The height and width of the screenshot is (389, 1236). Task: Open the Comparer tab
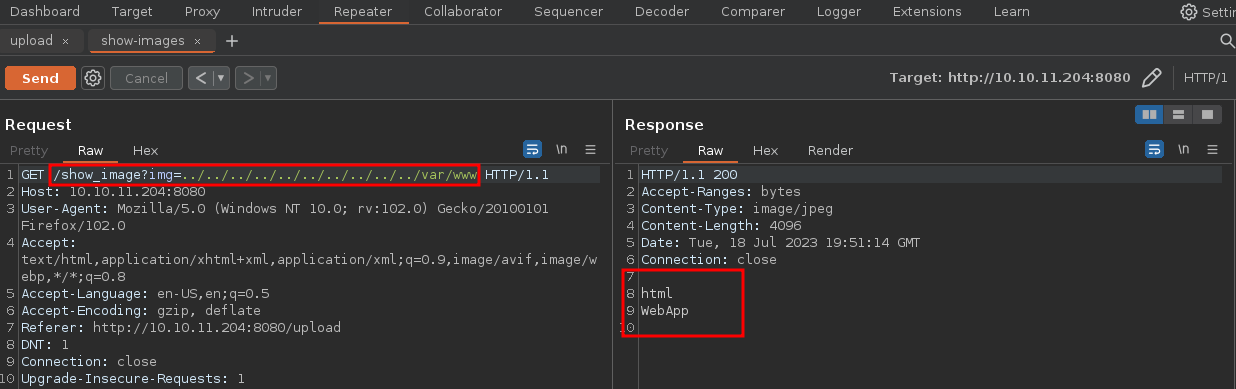click(x=752, y=12)
